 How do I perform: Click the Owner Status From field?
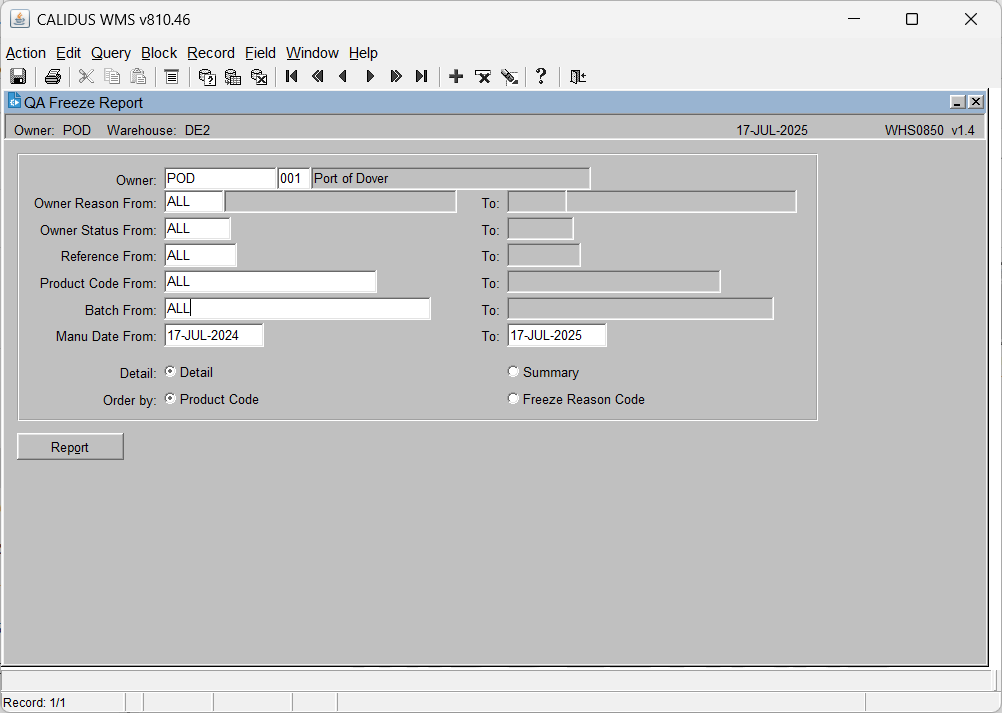tap(197, 228)
